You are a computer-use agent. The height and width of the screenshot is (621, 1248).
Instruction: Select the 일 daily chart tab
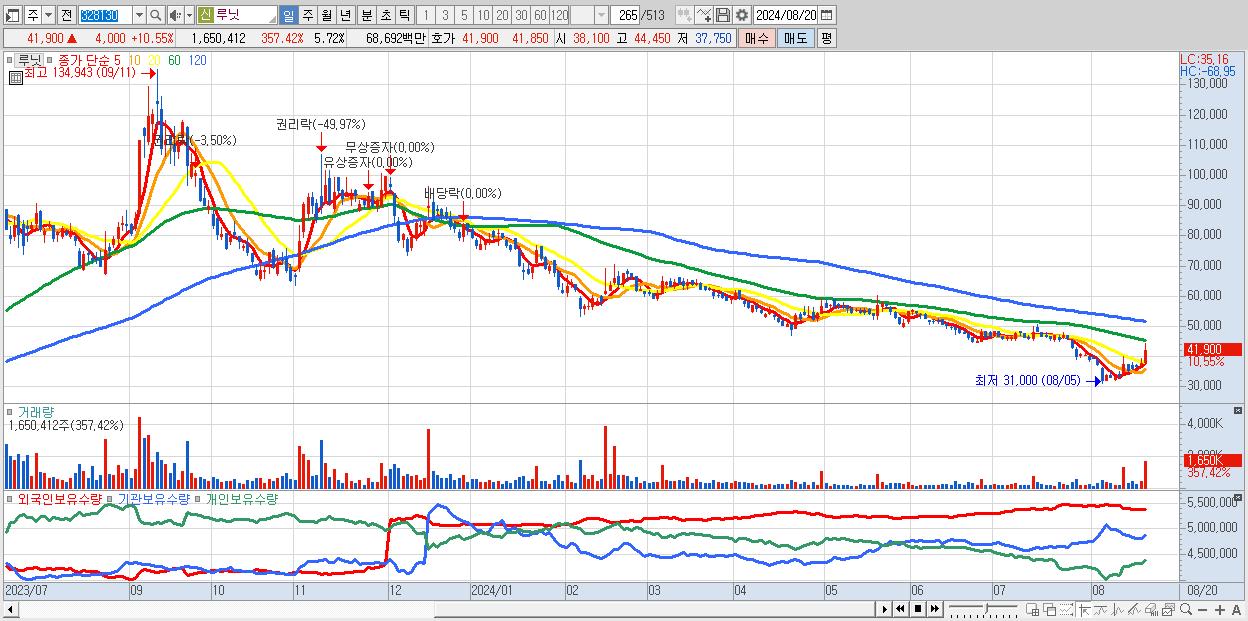[x=288, y=15]
